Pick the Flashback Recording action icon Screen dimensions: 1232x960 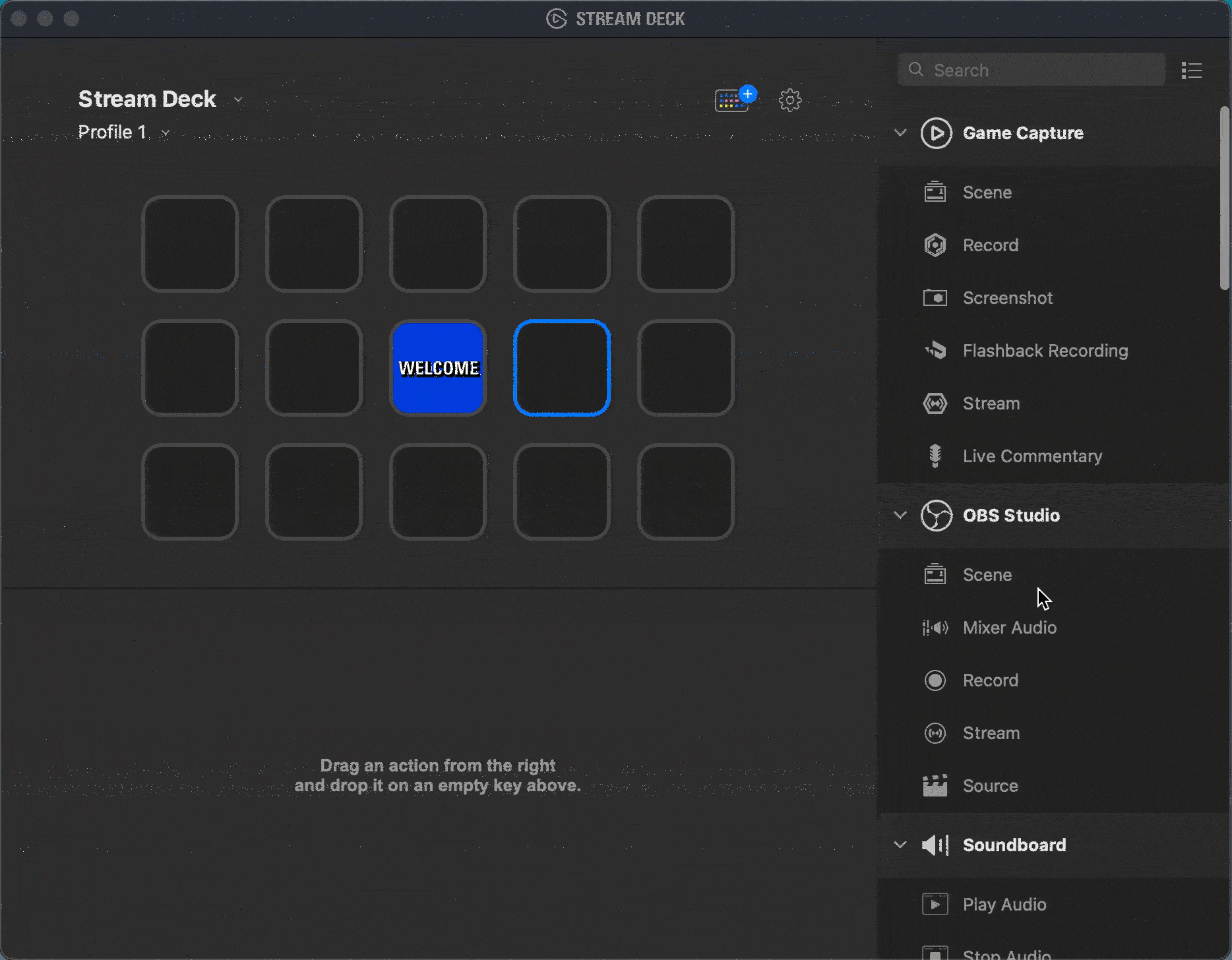pyautogui.click(x=935, y=351)
